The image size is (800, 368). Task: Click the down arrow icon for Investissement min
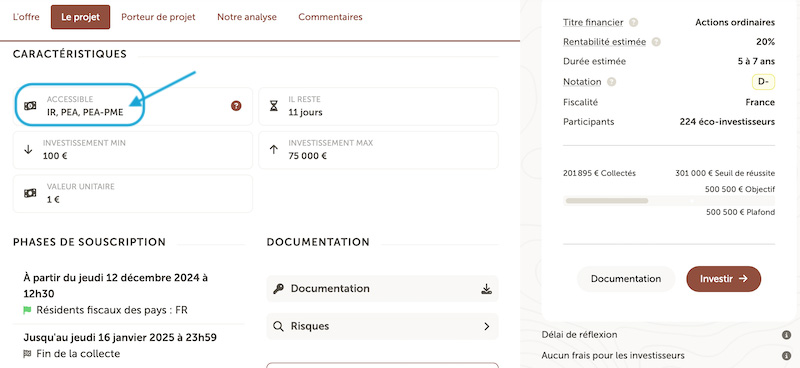[x=29, y=150]
